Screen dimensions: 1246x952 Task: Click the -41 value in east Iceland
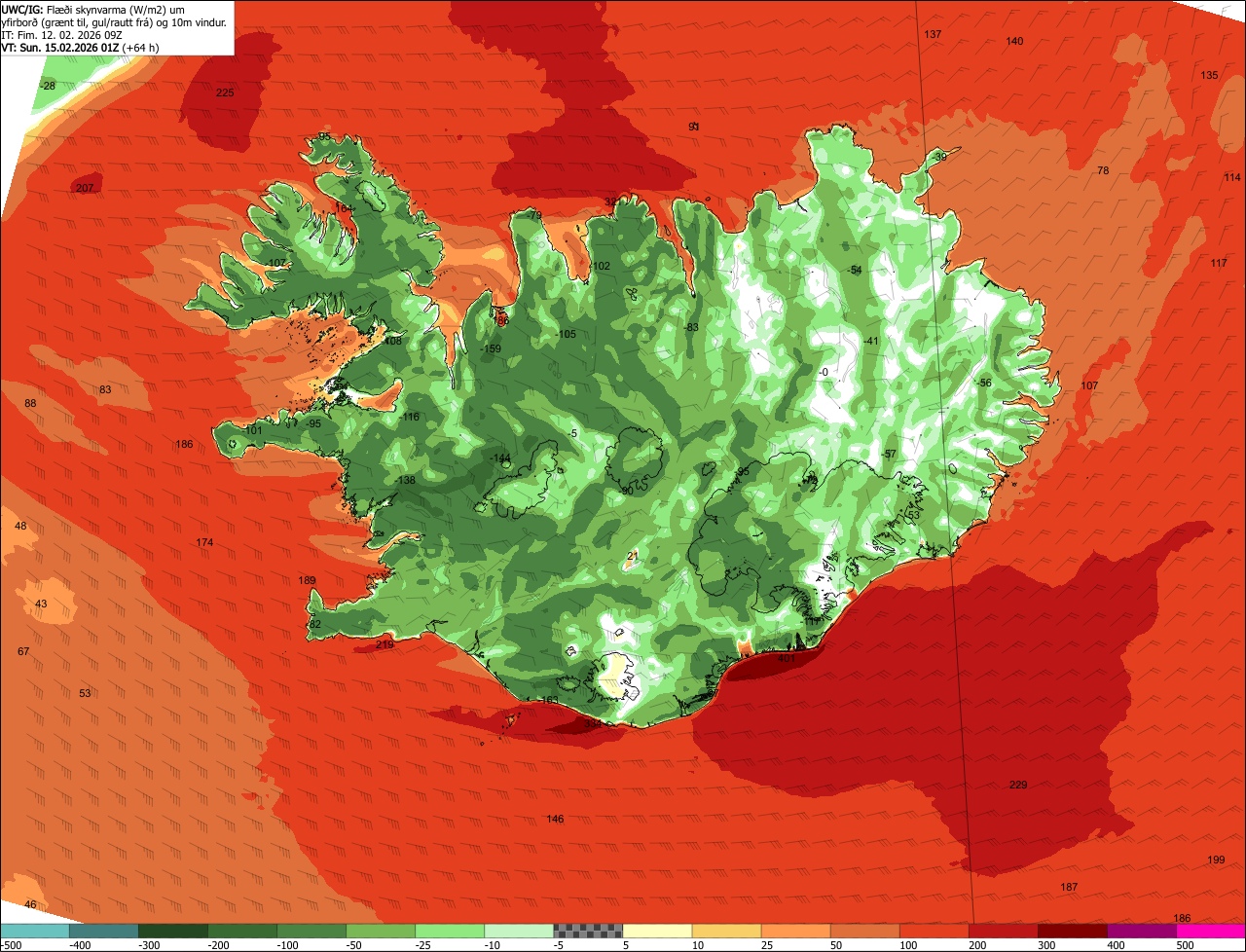870,341
